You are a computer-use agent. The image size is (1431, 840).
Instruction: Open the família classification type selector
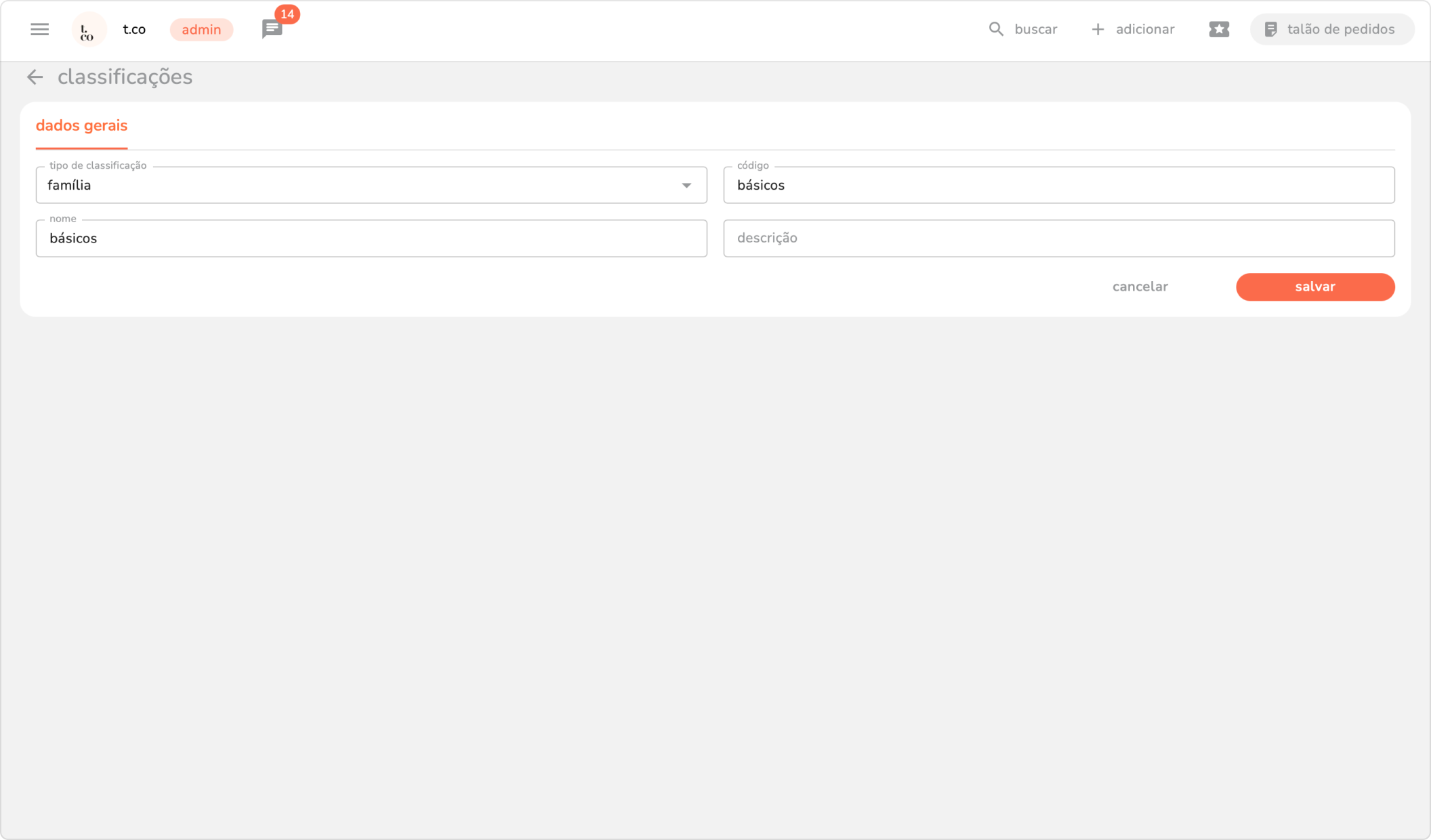click(359, 186)
